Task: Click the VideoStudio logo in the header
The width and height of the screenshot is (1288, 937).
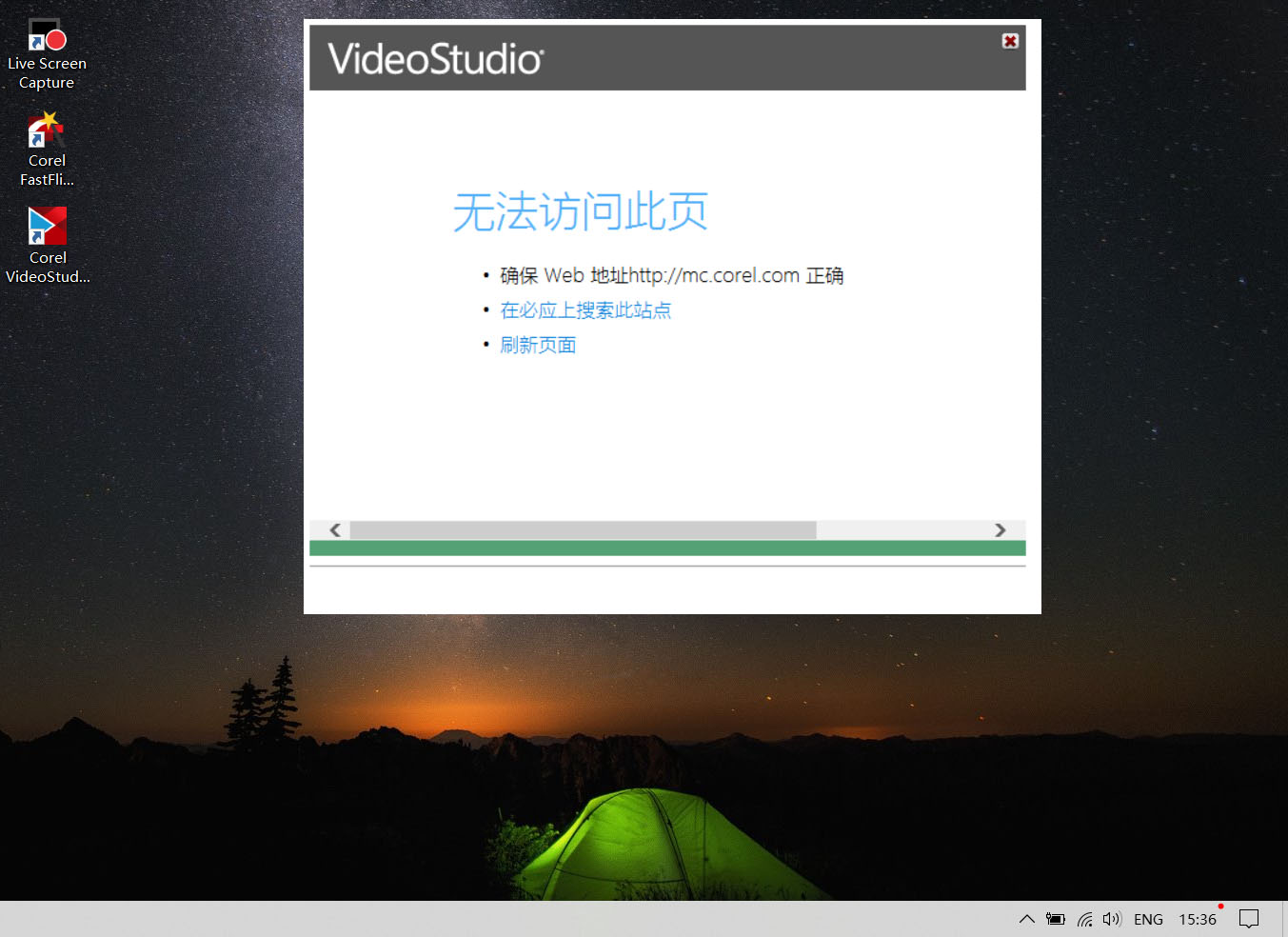Action: click(436, 59)
